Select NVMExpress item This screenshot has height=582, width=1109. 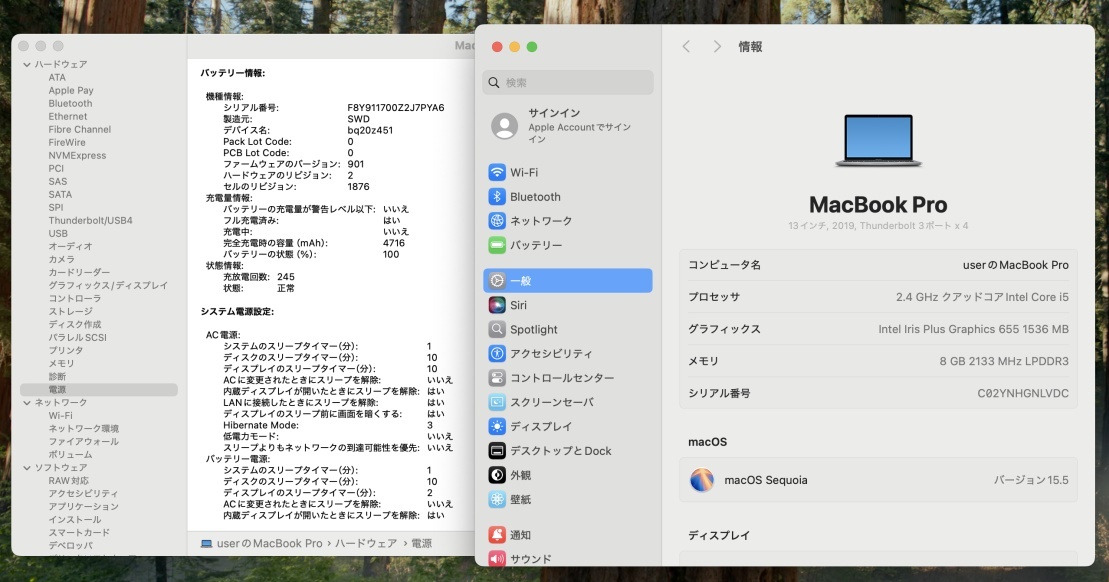(77, 156)
